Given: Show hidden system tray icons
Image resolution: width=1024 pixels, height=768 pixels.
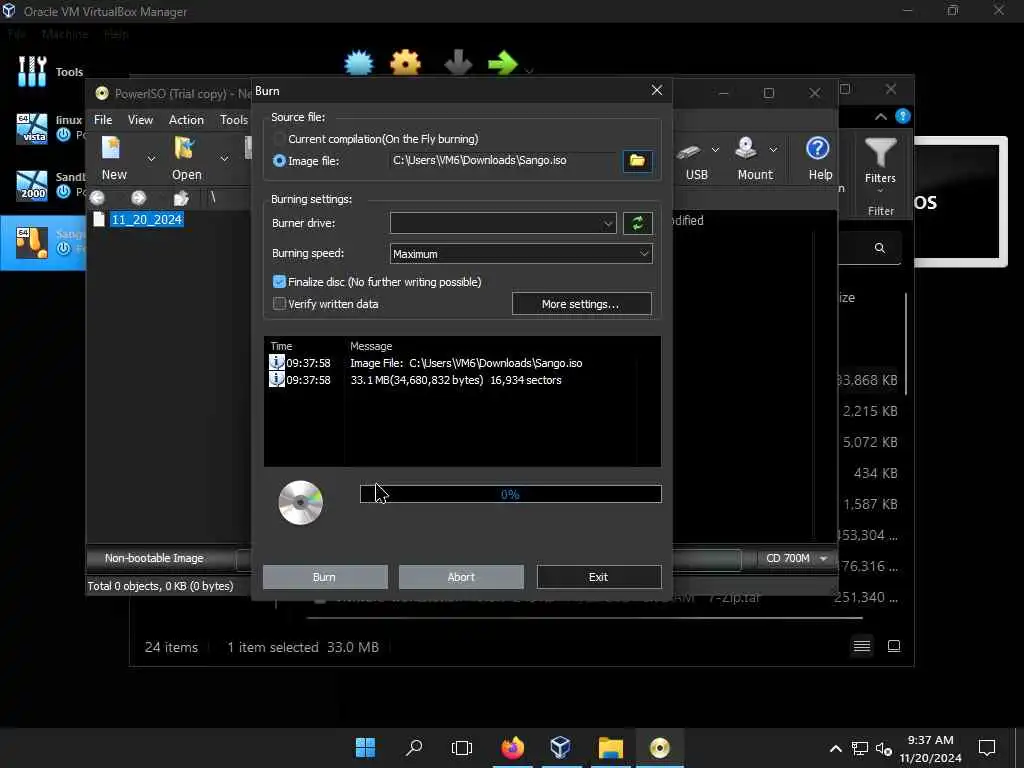Looking at the screenshot, I should click(x=835, y=748).
